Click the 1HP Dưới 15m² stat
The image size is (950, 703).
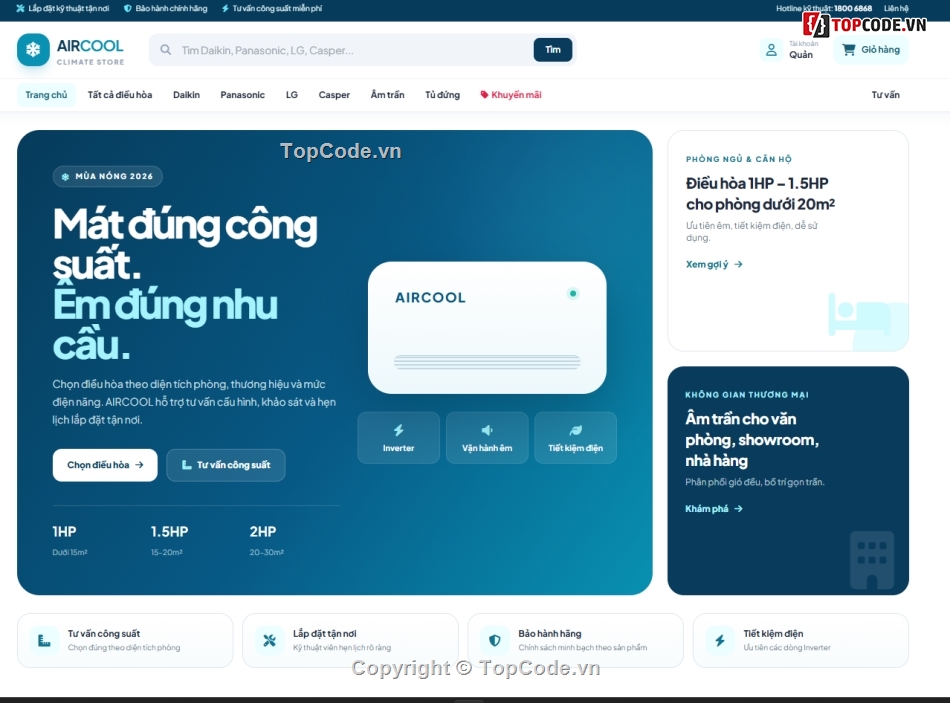click(70, 540)
